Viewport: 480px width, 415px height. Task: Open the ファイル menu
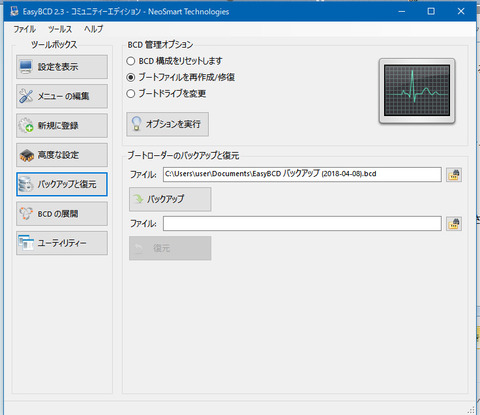24,29
